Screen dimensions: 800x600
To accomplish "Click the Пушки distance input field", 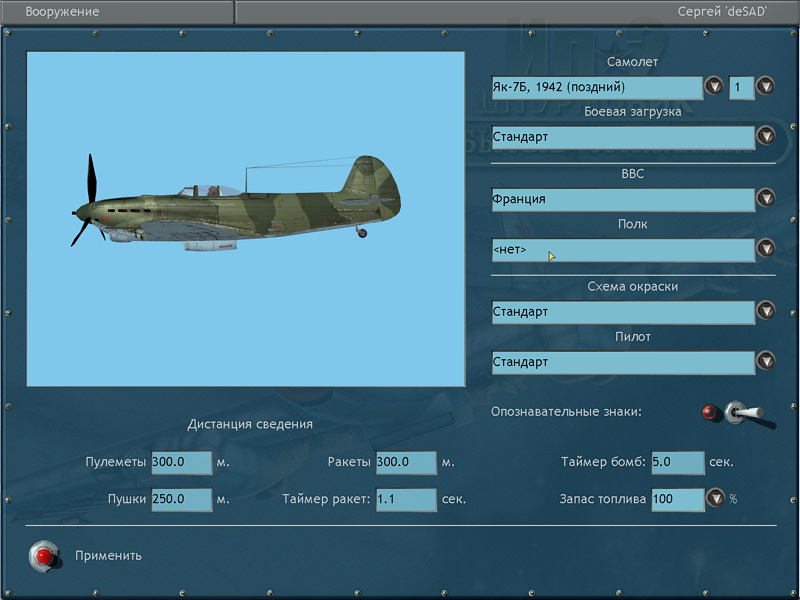I will [181, 499].
